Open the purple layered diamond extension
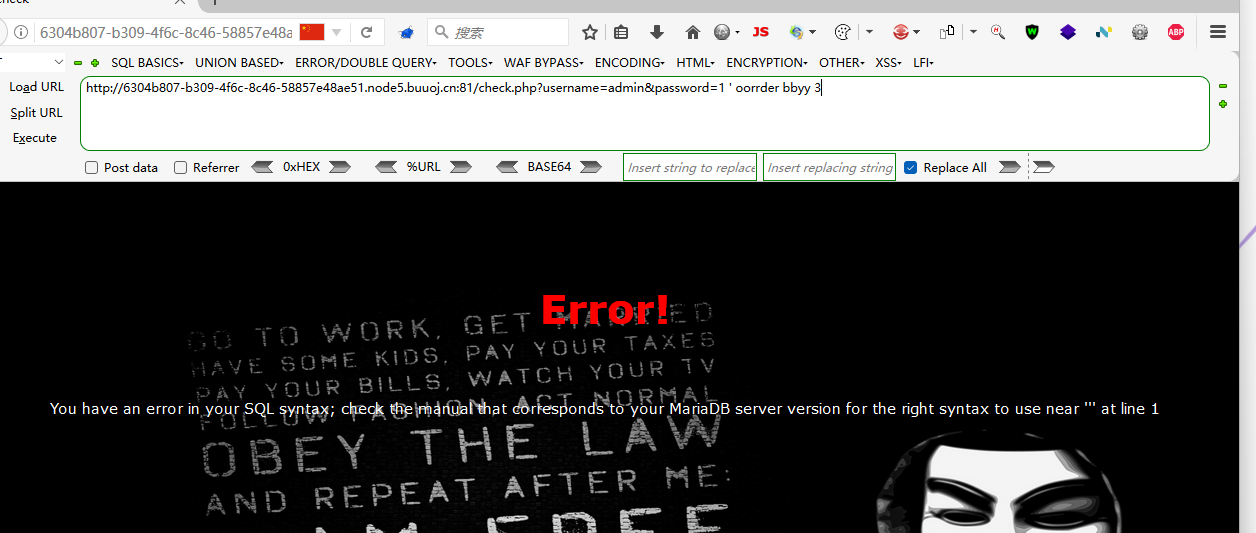The image size is (1256, 533). pyautogui.click(x=1068, y=32)
